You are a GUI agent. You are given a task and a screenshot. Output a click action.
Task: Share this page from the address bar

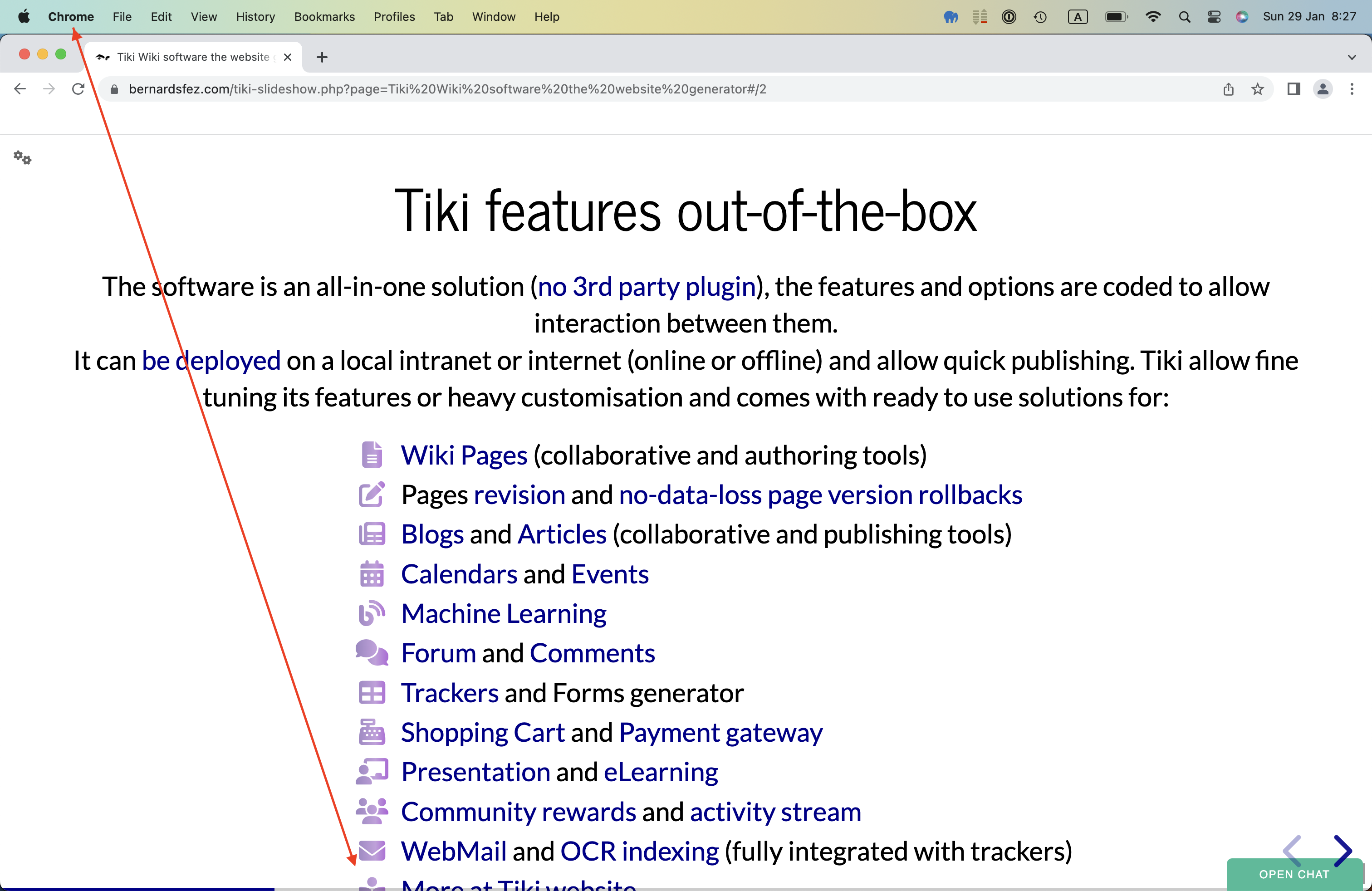click(1229, 89)
